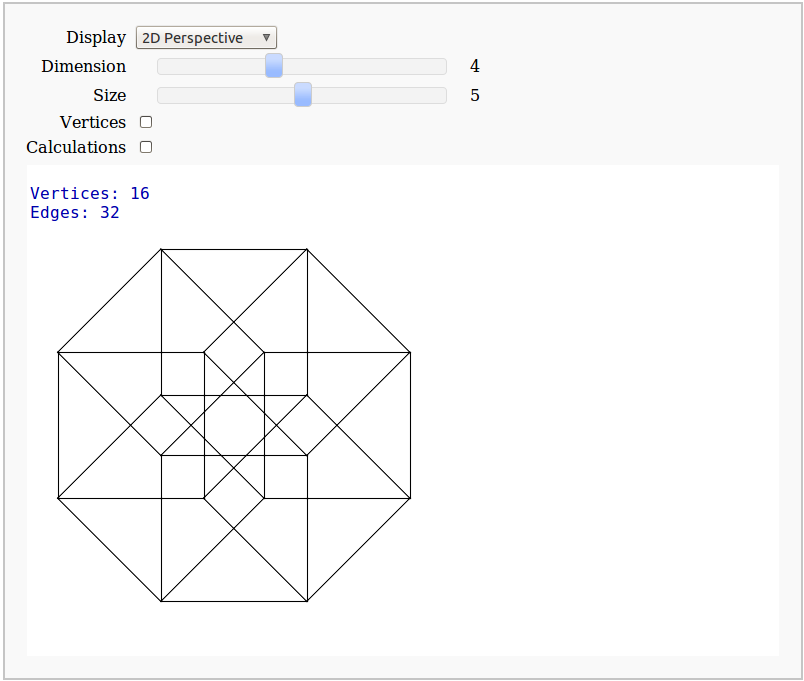Click the center of the tesseract drawing

[234, 425]
